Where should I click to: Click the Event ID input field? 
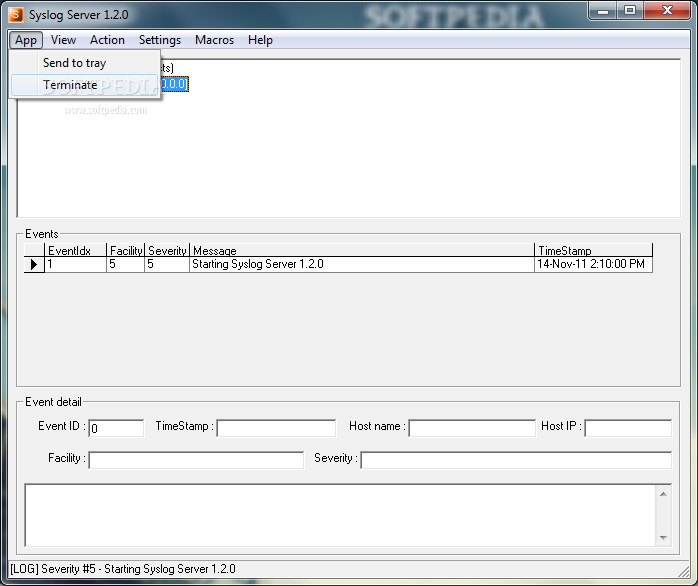[116, 428]
